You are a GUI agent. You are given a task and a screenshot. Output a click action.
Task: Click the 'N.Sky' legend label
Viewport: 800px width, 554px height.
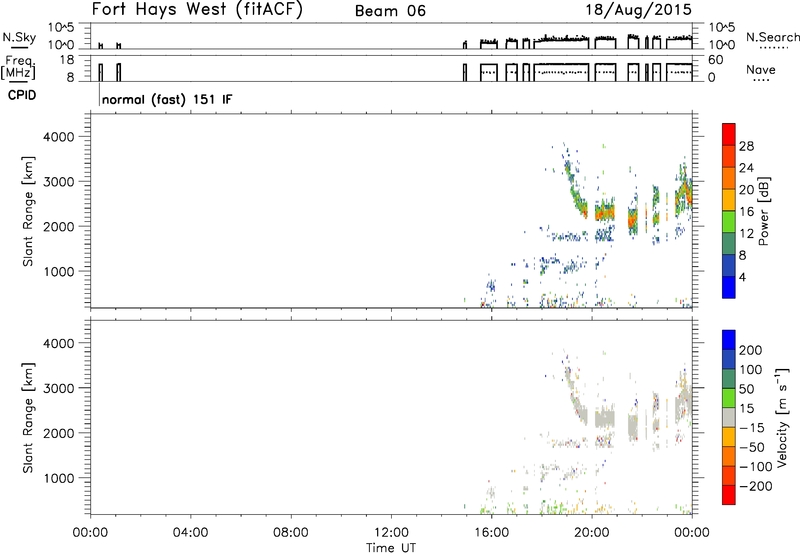click(19, 37)
